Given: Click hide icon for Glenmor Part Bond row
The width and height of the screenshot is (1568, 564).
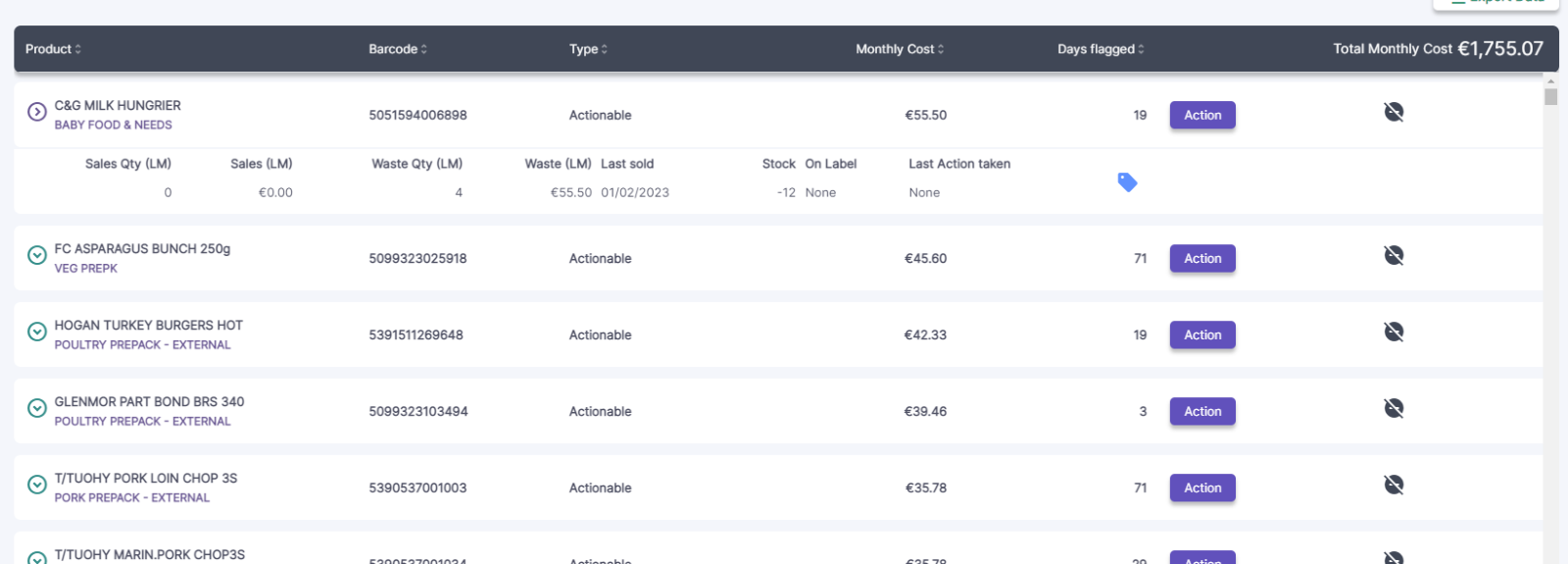Looking at the screenshot, I should pos(1394,408).
